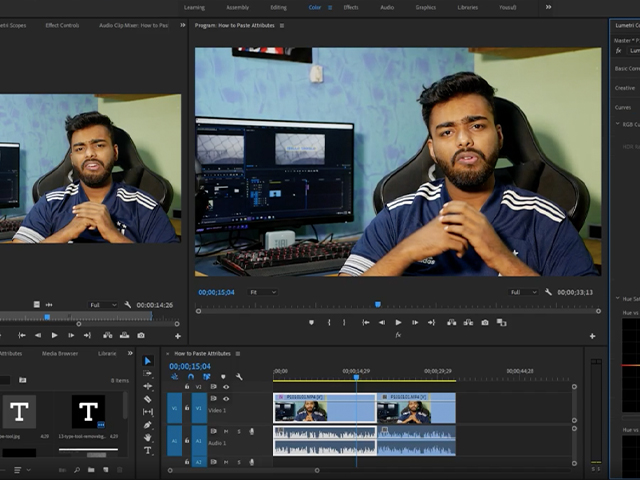The image size is (640, 480).
Task: Show hidden Source panel tabs chevron
Action: pyautogui.click(x=182, y=25)
